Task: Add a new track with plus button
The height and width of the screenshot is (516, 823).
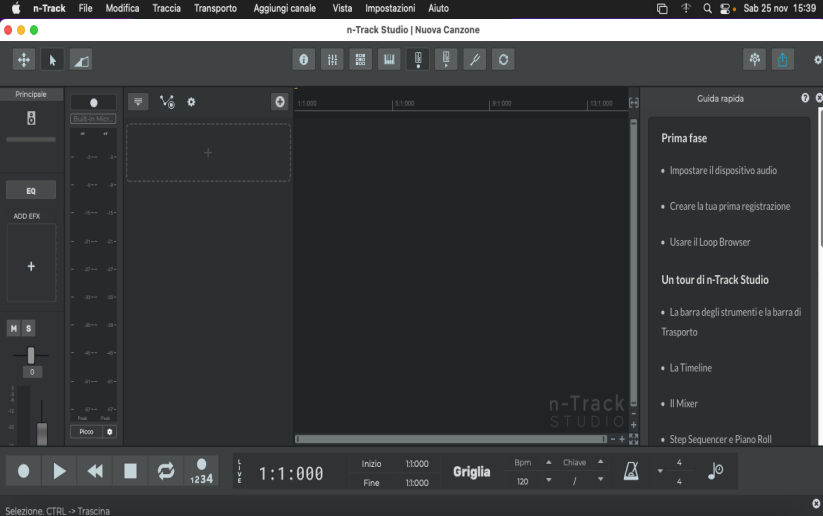Action: [x=280, y=102]
